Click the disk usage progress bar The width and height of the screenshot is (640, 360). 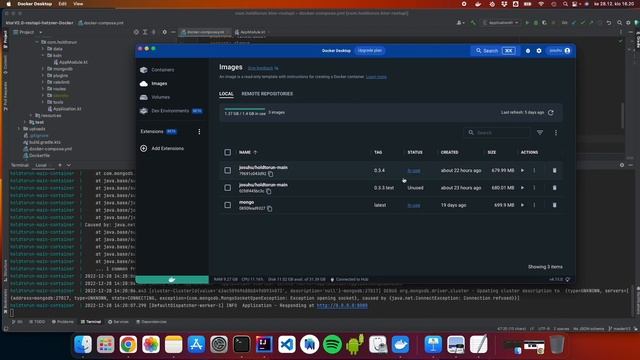coord(244,109)
